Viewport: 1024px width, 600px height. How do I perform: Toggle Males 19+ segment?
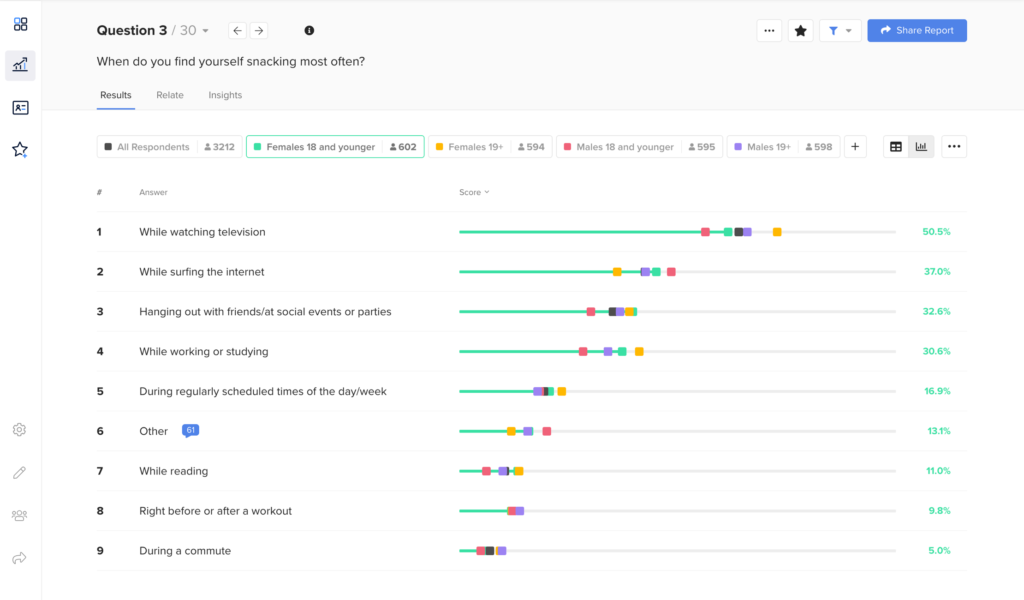click(x=783, y=147)
